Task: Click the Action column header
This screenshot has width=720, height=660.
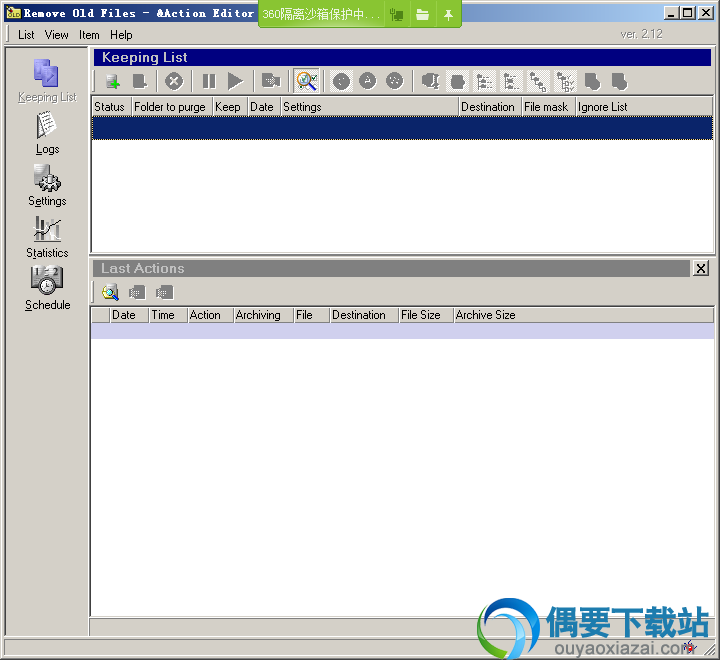Action: click(x=210, y=315)
